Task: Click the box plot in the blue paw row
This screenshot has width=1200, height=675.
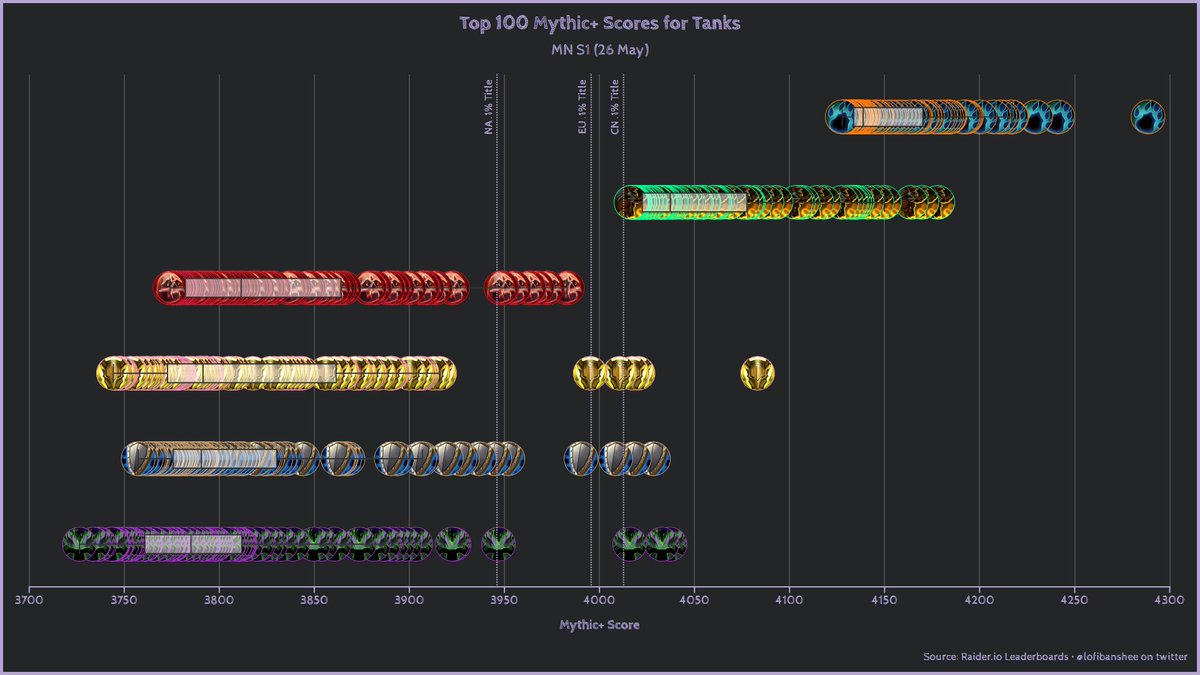Action: click(x=888, y=117)
